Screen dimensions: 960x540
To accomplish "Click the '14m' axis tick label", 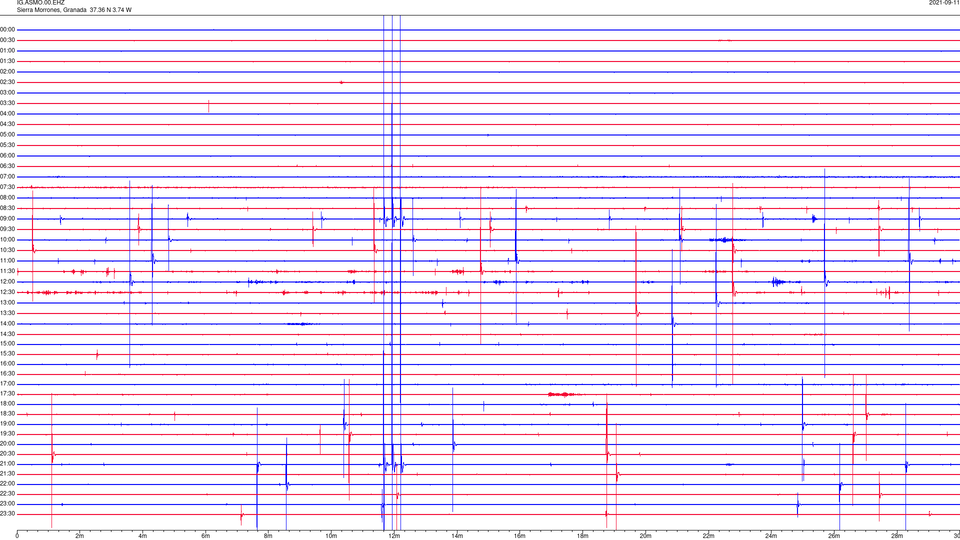I will click(x=457, y=536).
